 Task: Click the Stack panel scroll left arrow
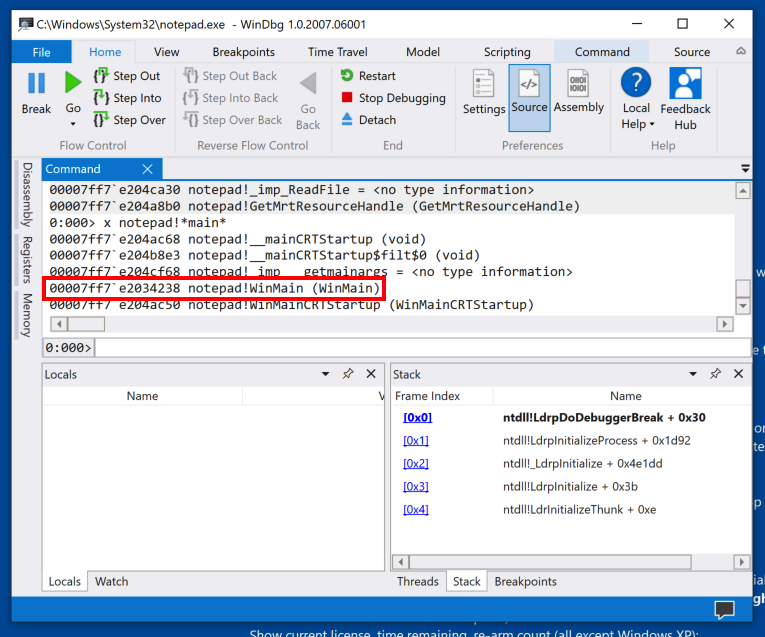pos(401,562)
